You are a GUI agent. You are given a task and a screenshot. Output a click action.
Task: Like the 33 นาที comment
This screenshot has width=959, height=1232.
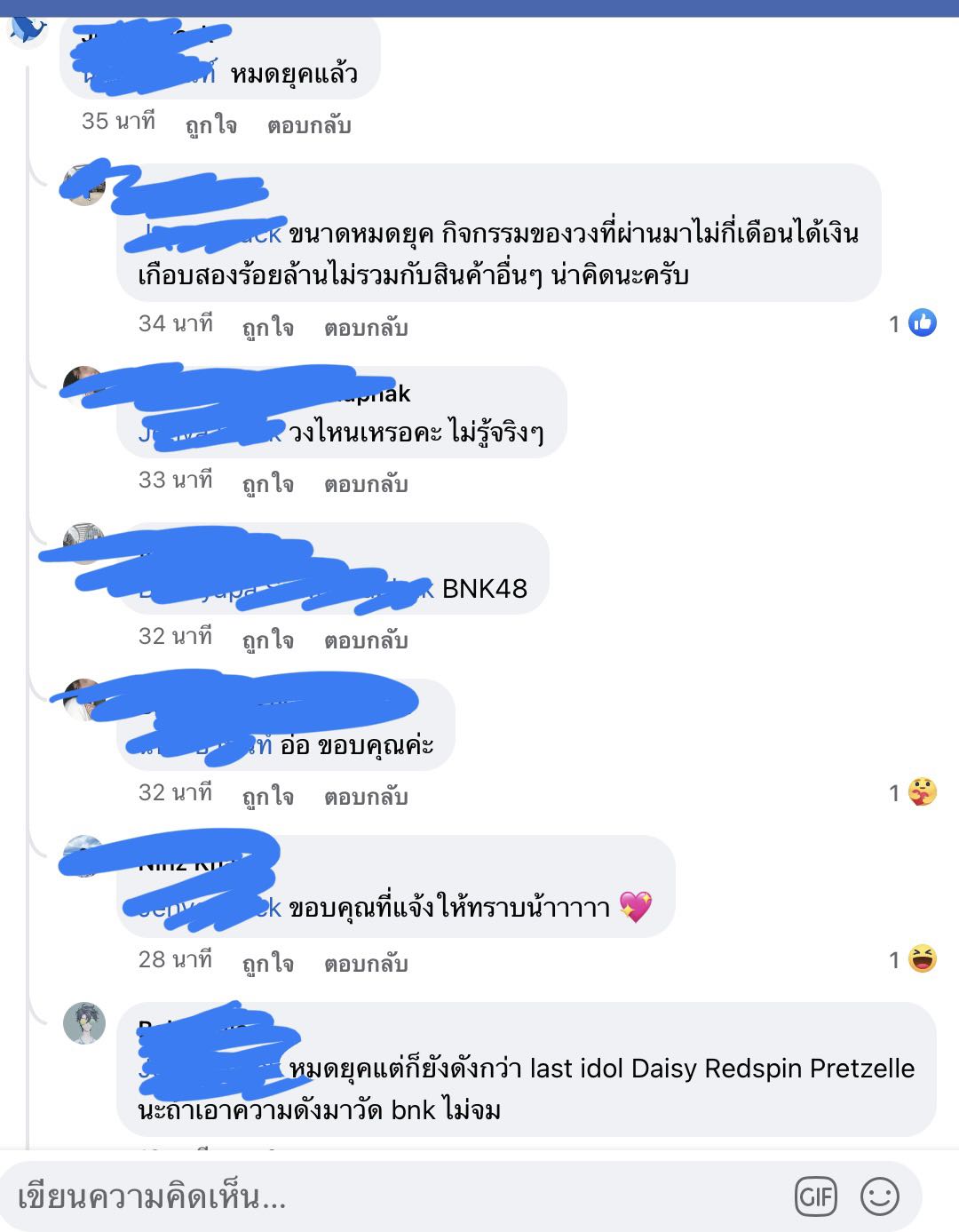pyautogui.click(x=268, y=483)
